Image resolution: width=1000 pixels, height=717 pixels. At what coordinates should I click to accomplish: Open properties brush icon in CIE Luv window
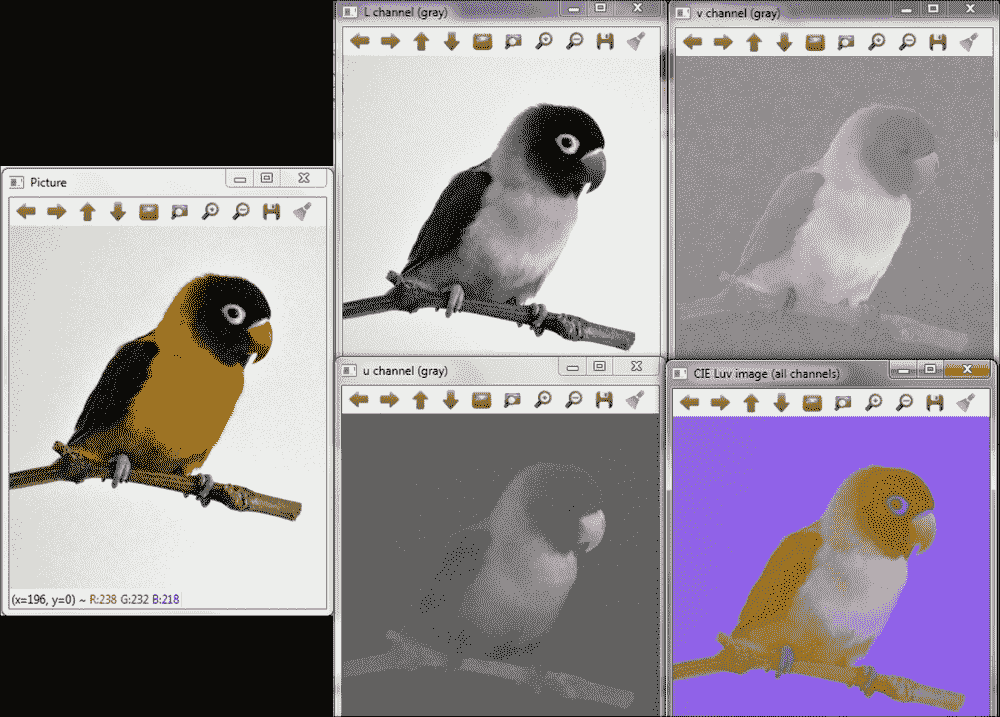965,402
